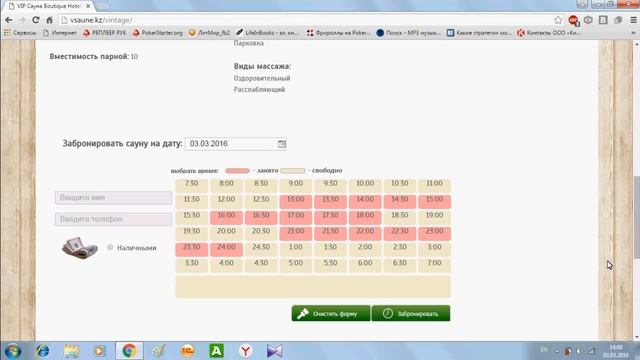Select the 9:00 time slot
The height and width of the screenshot is (360, 640).
click(x=296, y=186)
